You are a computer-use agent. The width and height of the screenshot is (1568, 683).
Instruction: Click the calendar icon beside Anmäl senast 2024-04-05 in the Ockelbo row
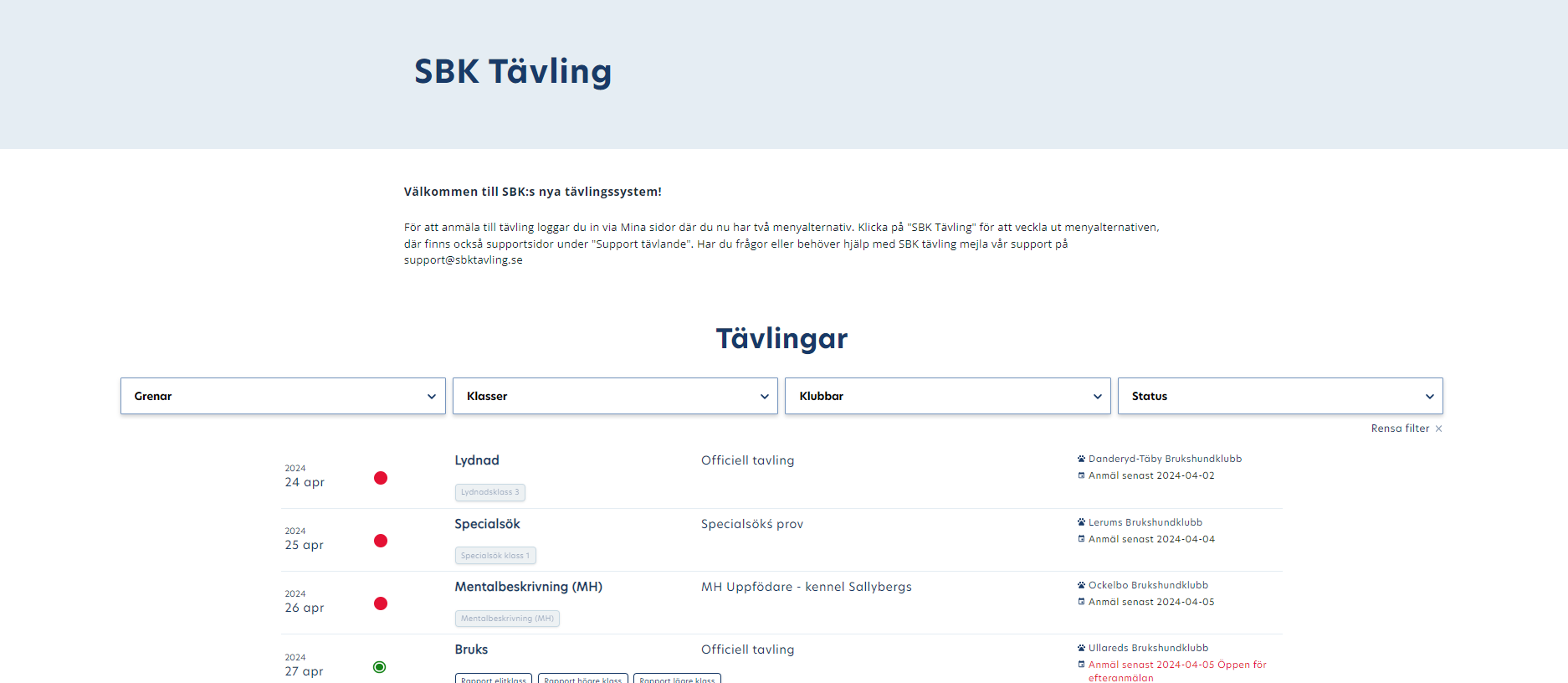click(1081, 602)
